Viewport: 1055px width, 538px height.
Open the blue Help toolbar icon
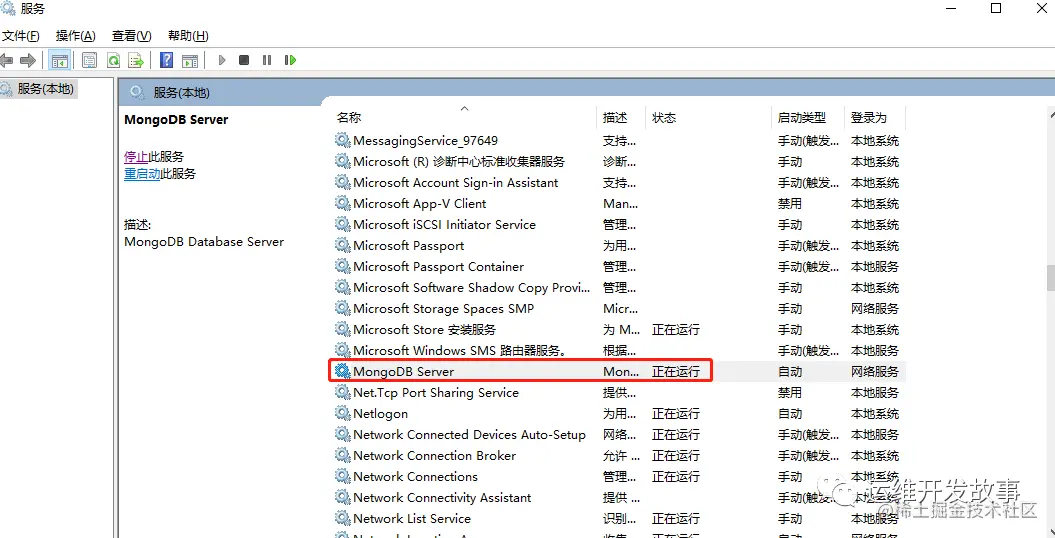tap(167, 61)
